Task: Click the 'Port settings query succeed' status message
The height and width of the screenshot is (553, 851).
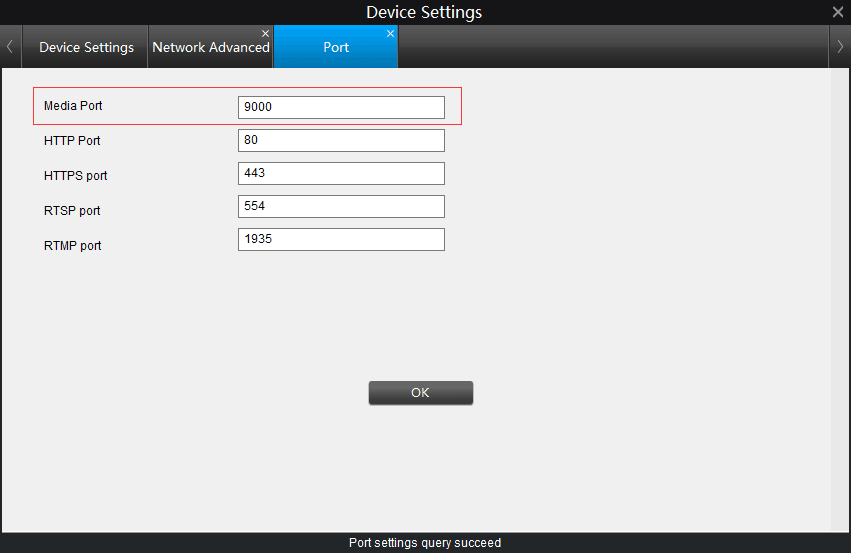Action: click(x=425, y=543)
